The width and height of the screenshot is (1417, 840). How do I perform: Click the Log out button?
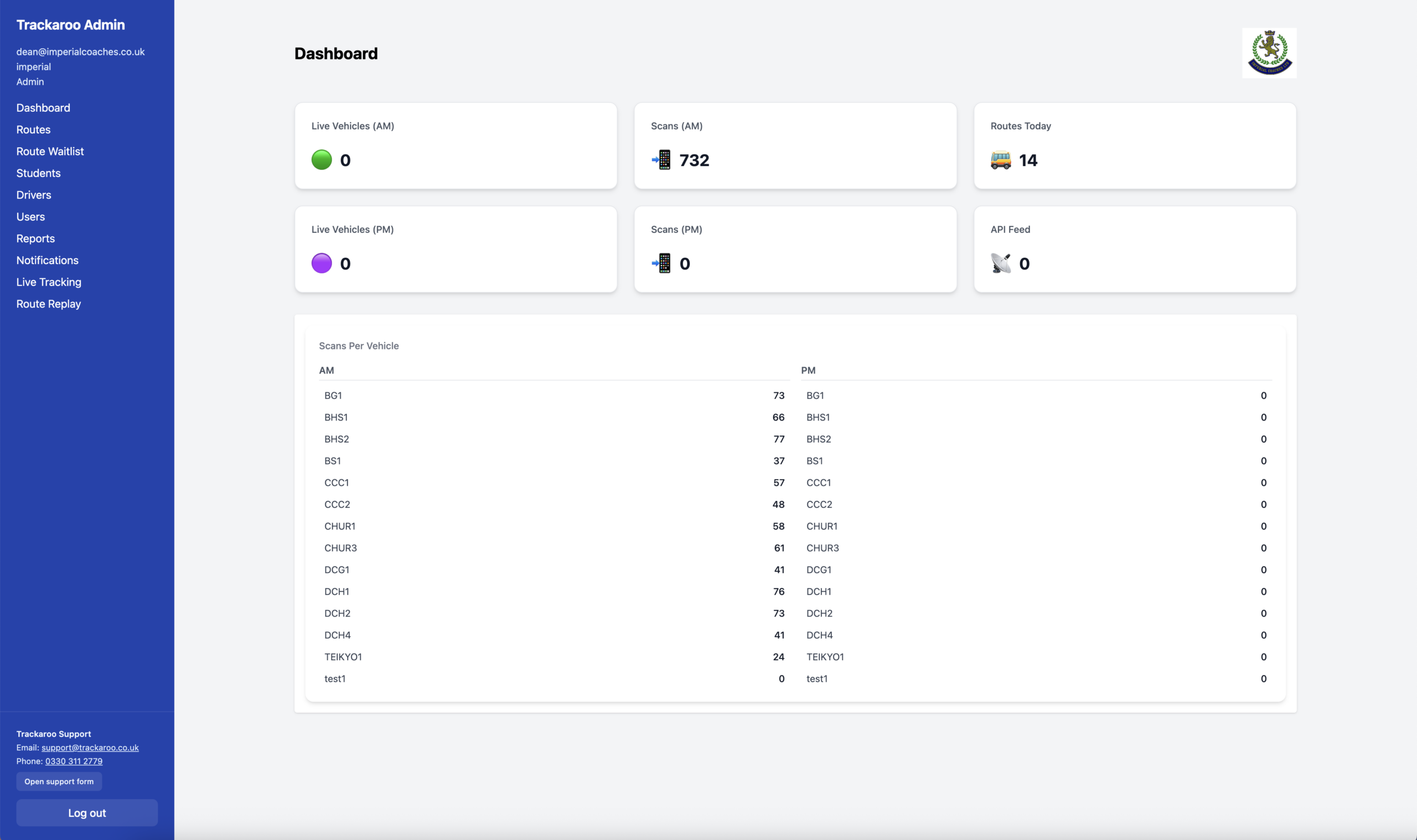click(x=86, y=813)
